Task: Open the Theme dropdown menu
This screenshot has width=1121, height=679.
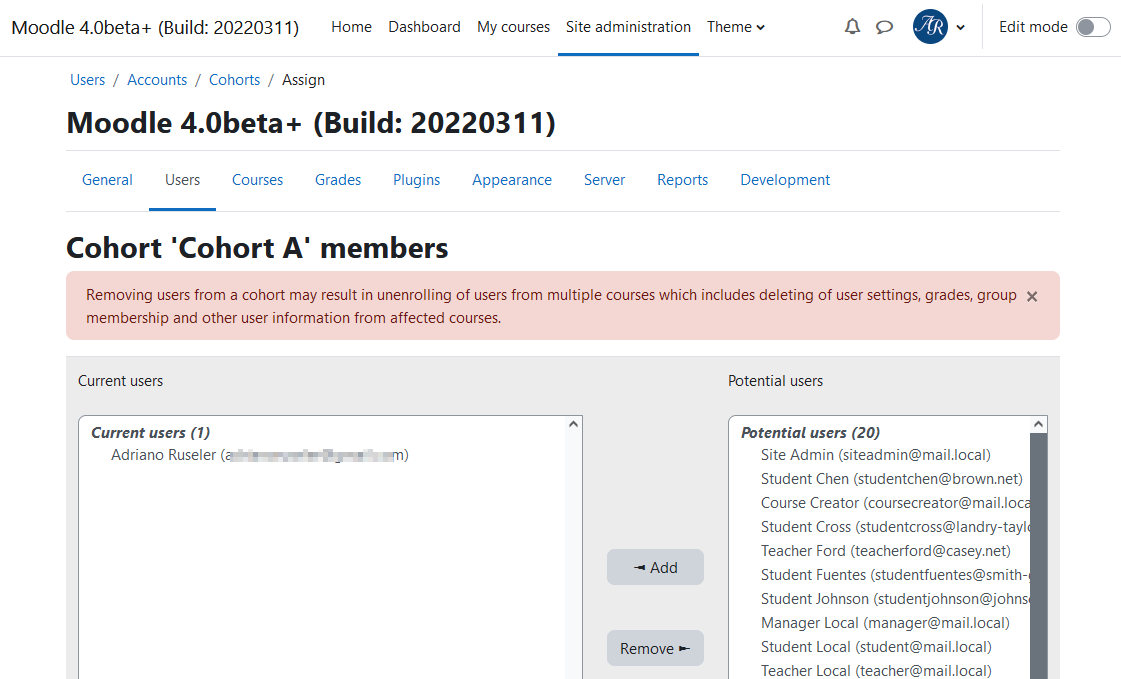Action: (736, 27)
